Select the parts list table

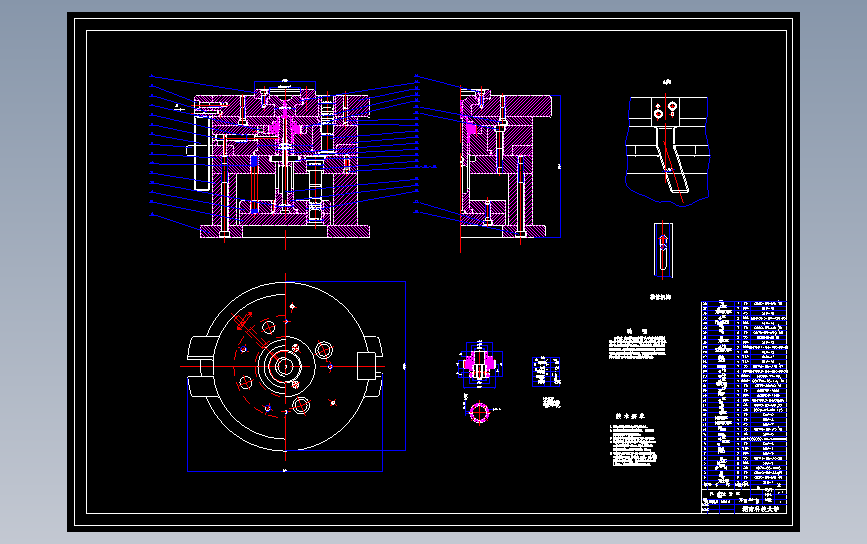[x=744, y=395]
